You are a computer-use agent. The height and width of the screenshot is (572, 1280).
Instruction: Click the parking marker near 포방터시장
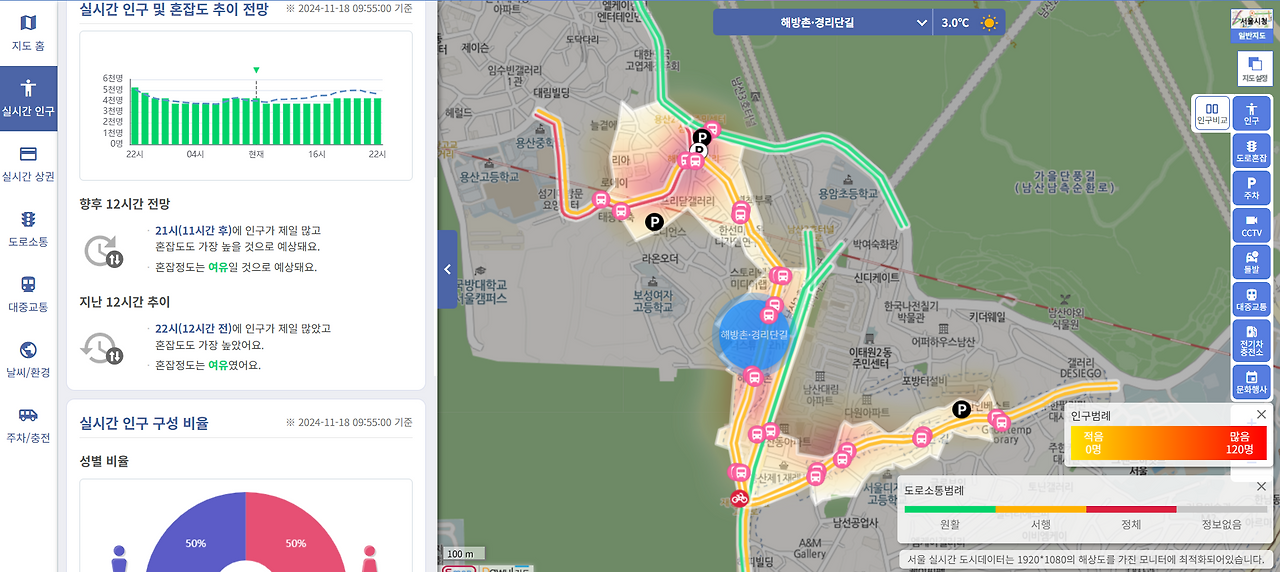(961, 408)
